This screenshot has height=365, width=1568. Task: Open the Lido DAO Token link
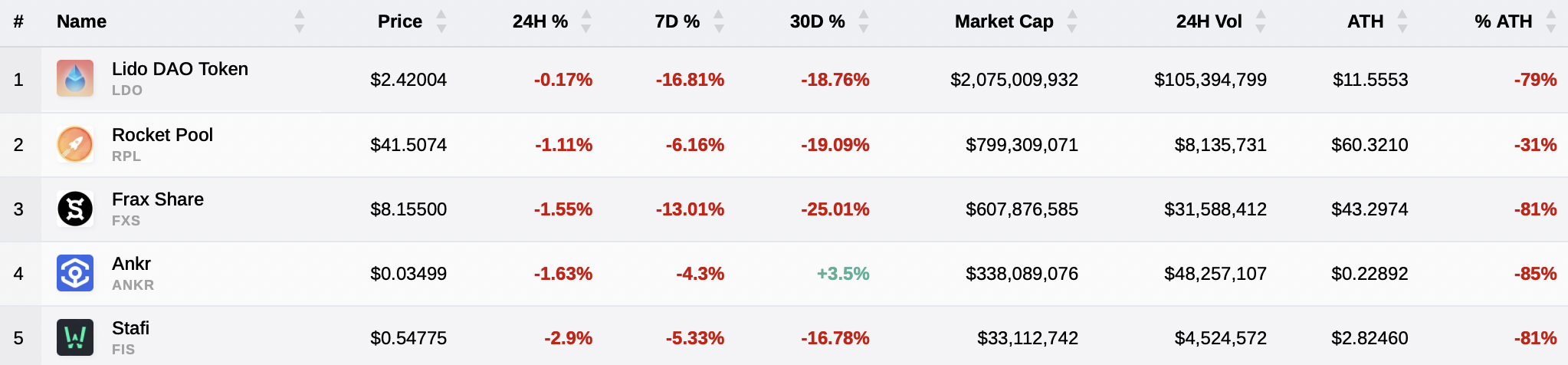(x=180, y=69)
